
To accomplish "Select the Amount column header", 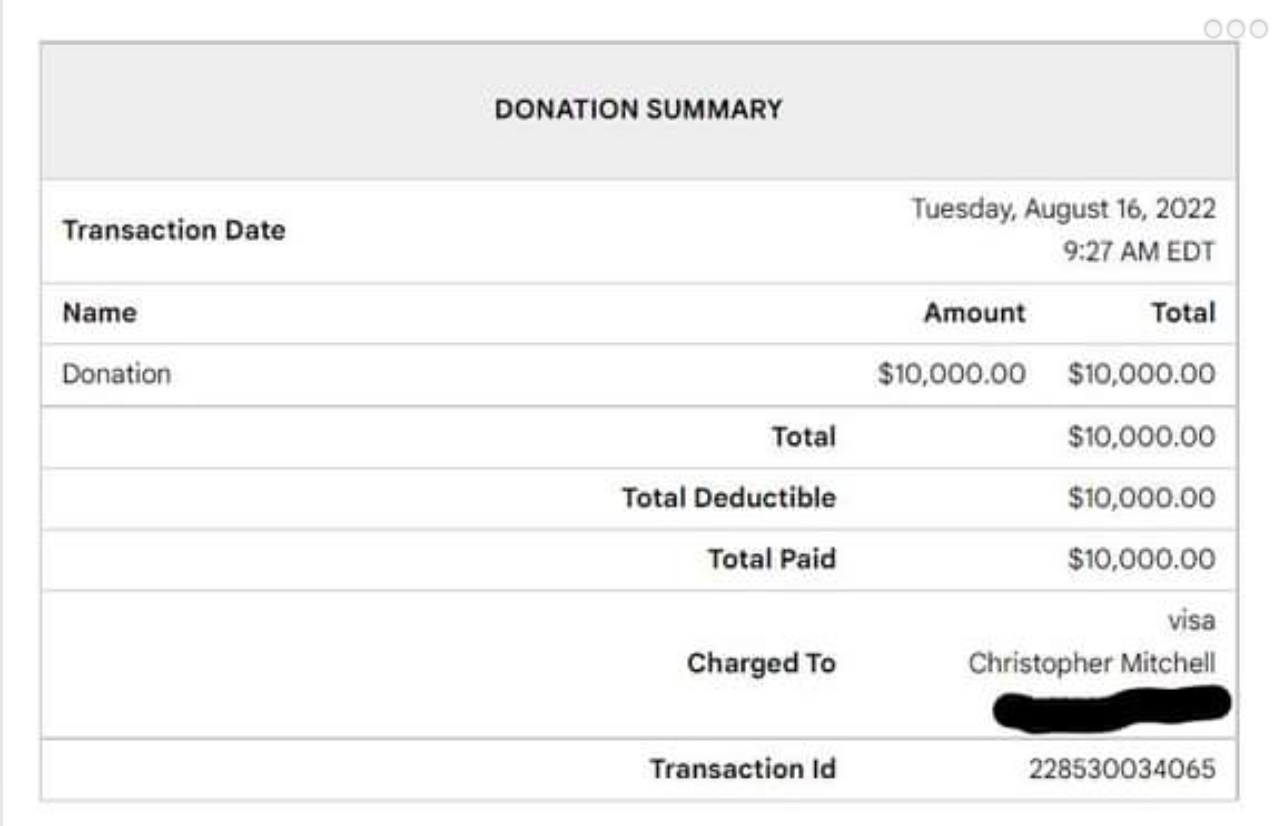I will (x=974, y=313).
